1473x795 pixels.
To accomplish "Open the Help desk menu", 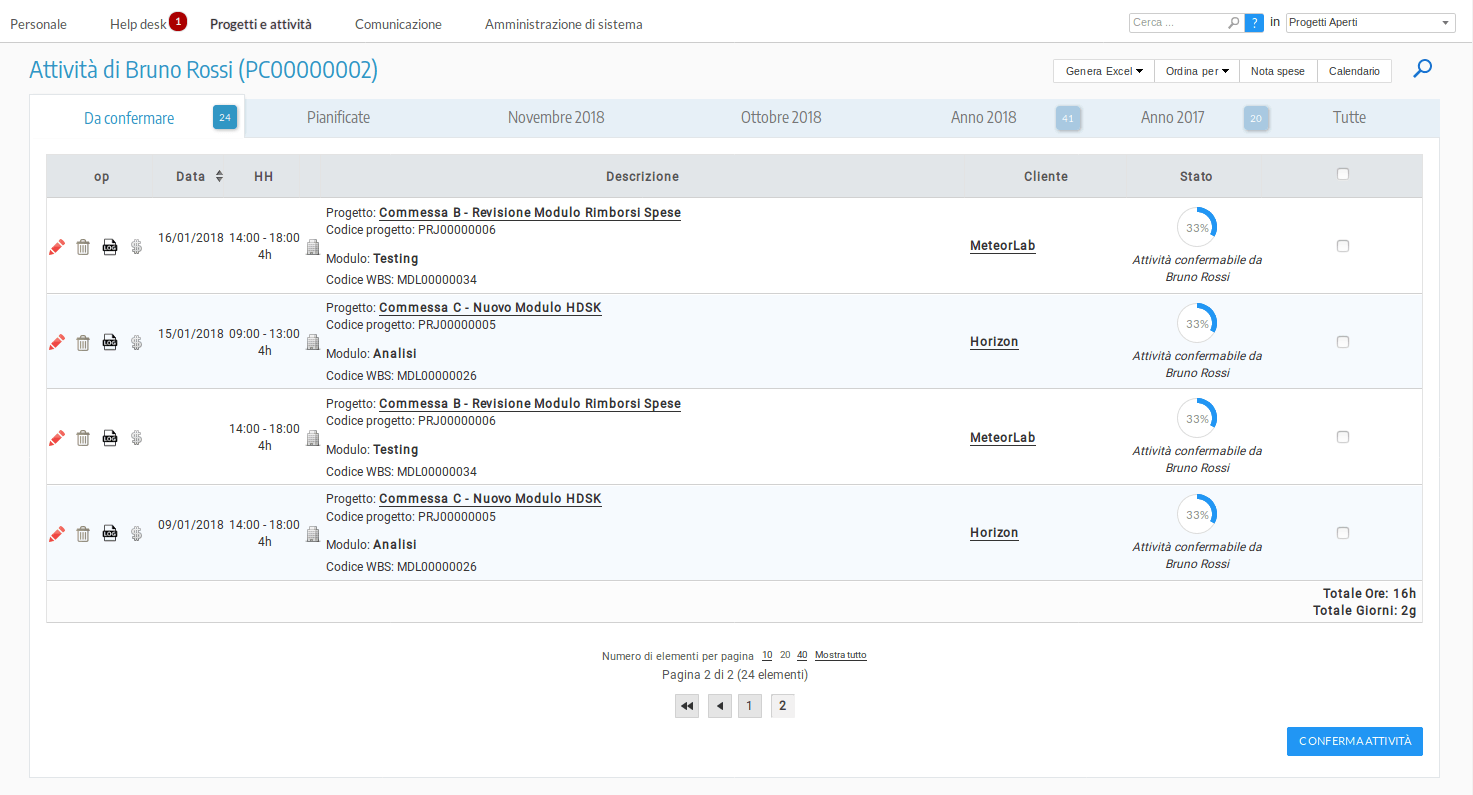I will [138, 24].
